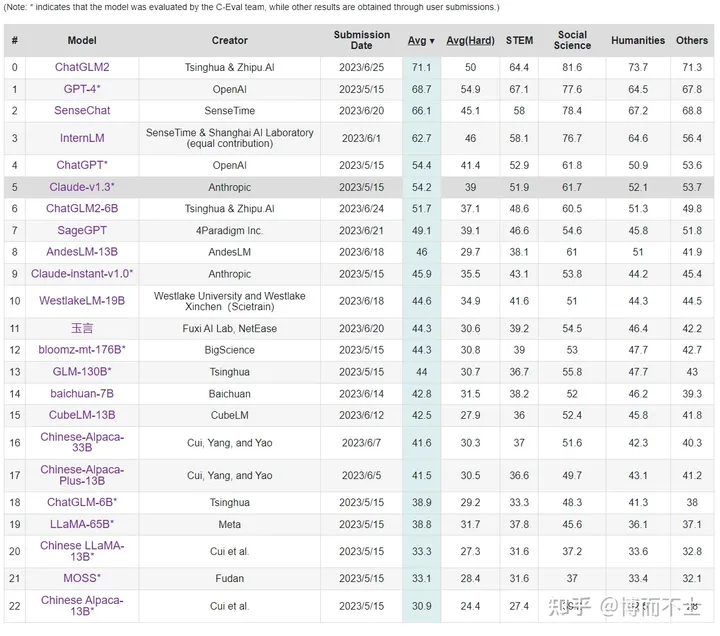Click the Social Science column header
The image size is (720, 636).
click(572, 40)
